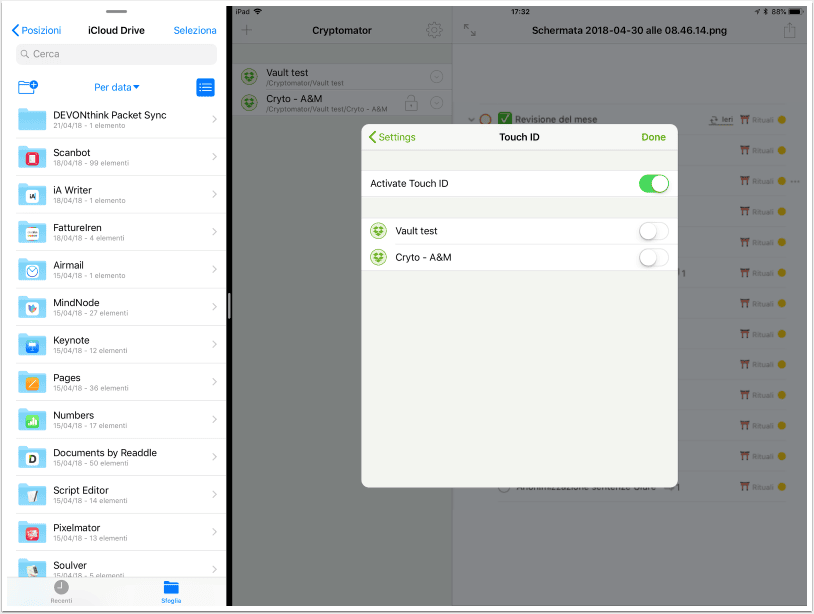Select the Sfoglia tab
The width and height of the screenshot is (814, 614).
point(171,592)
